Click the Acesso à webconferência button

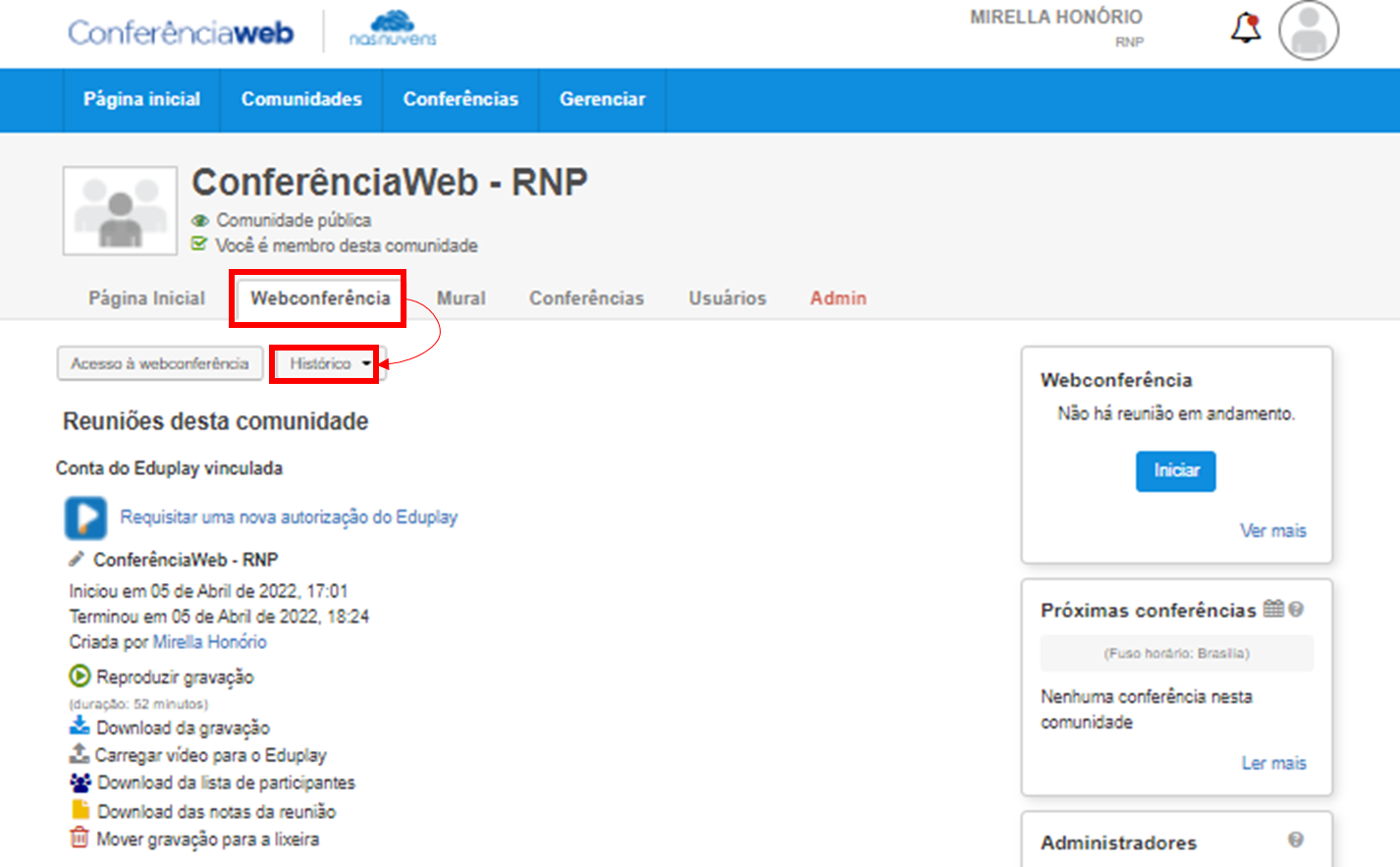tap(160, 363)
